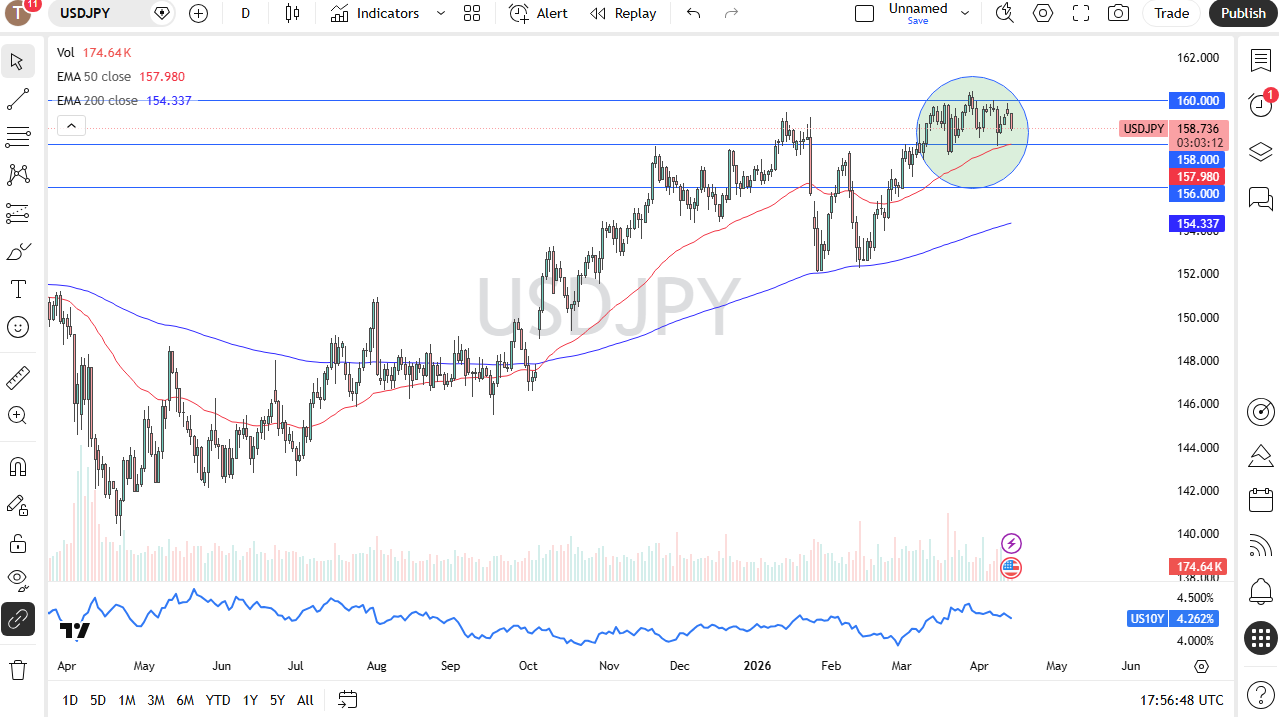This screenshot has width=1279, height=717.
Task: Open the Notifications bell panel
Action: coord(1260,592)
